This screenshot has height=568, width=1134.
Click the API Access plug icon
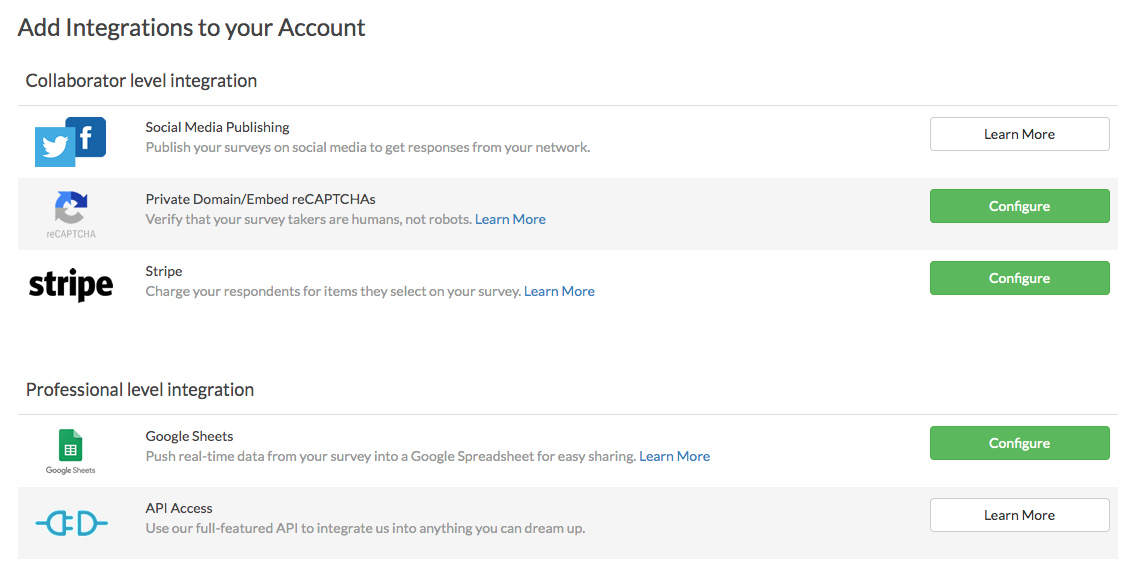coord(71,522)
